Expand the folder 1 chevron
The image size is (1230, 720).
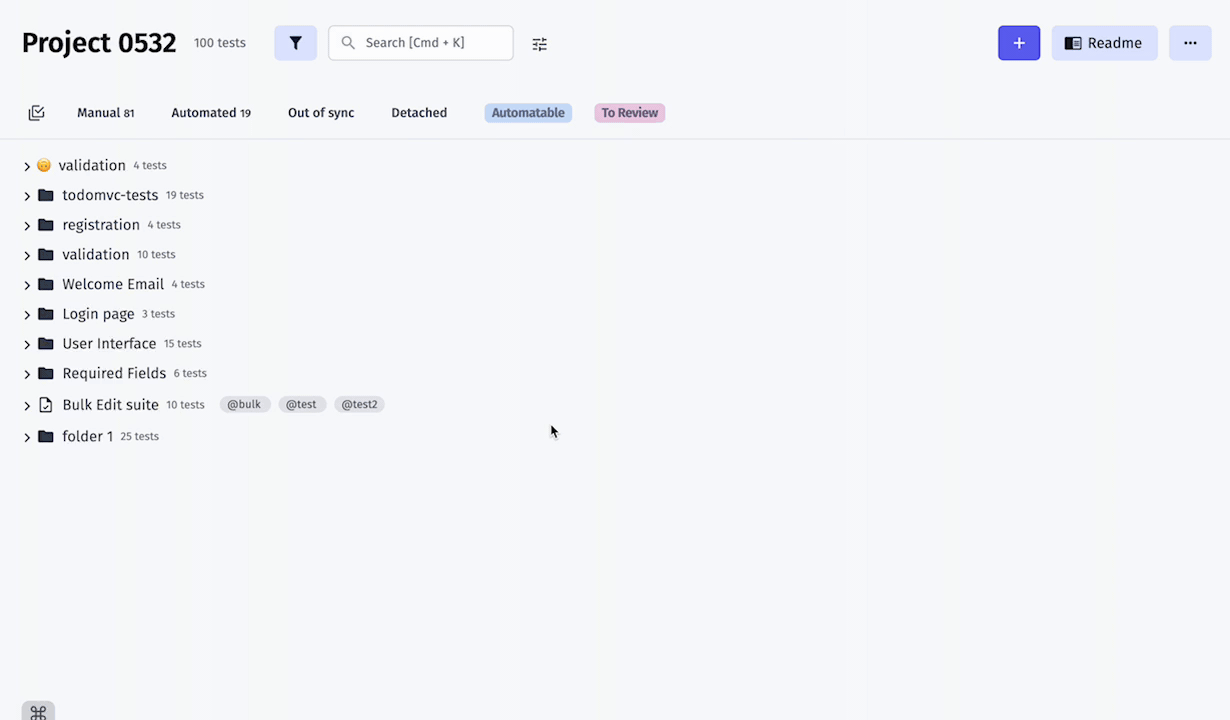click(x=27, y=437)
